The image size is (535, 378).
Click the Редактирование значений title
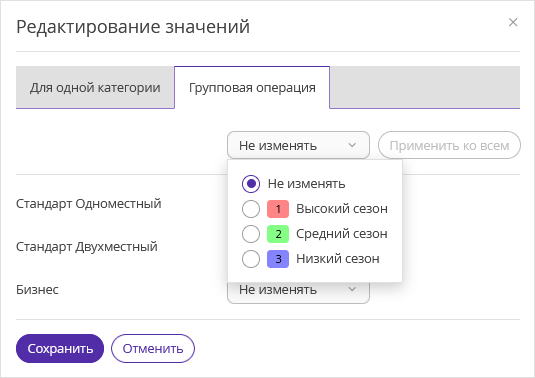click(133, 27)
